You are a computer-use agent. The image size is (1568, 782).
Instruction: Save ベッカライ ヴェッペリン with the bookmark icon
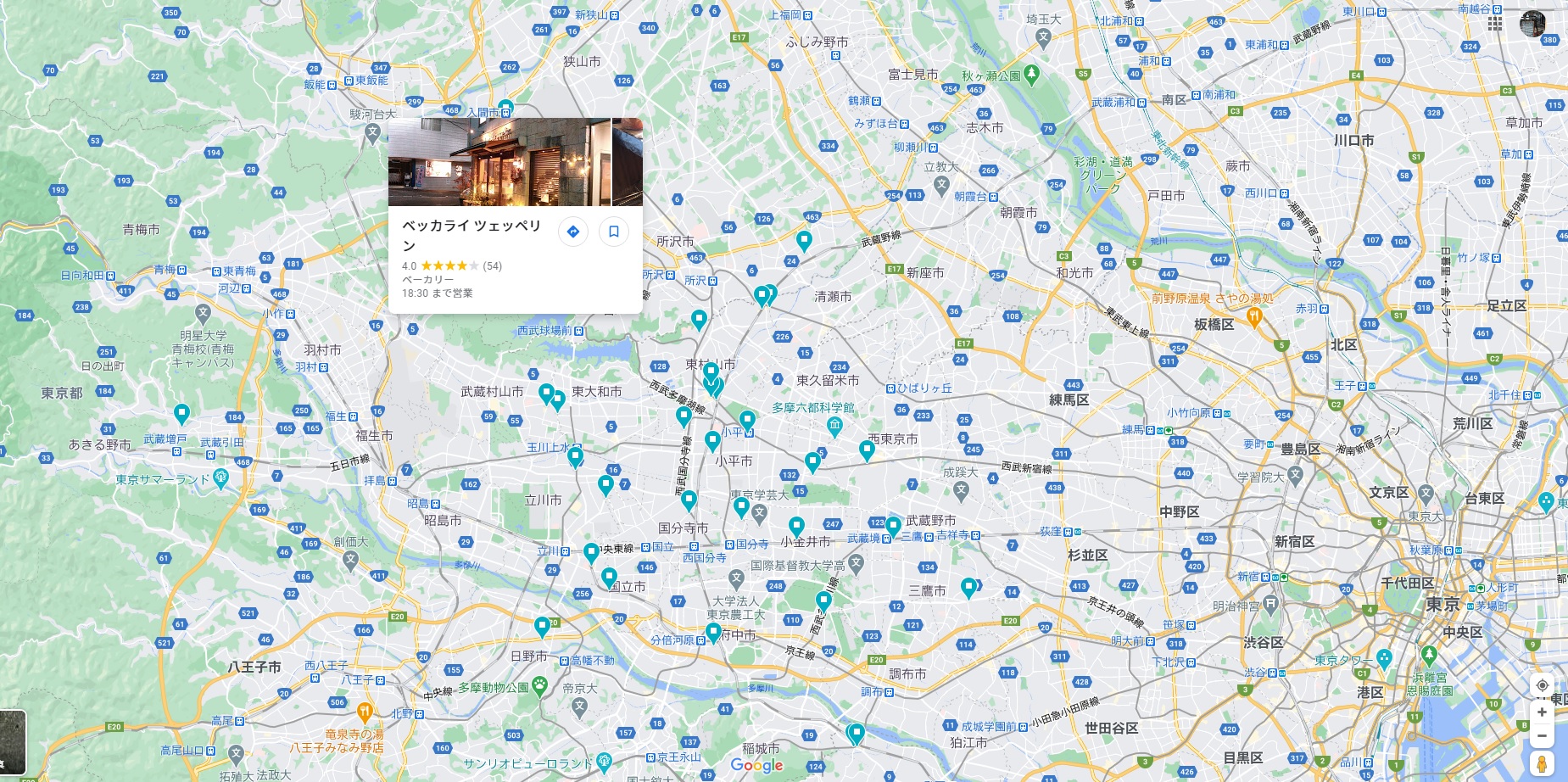(614, 232)
